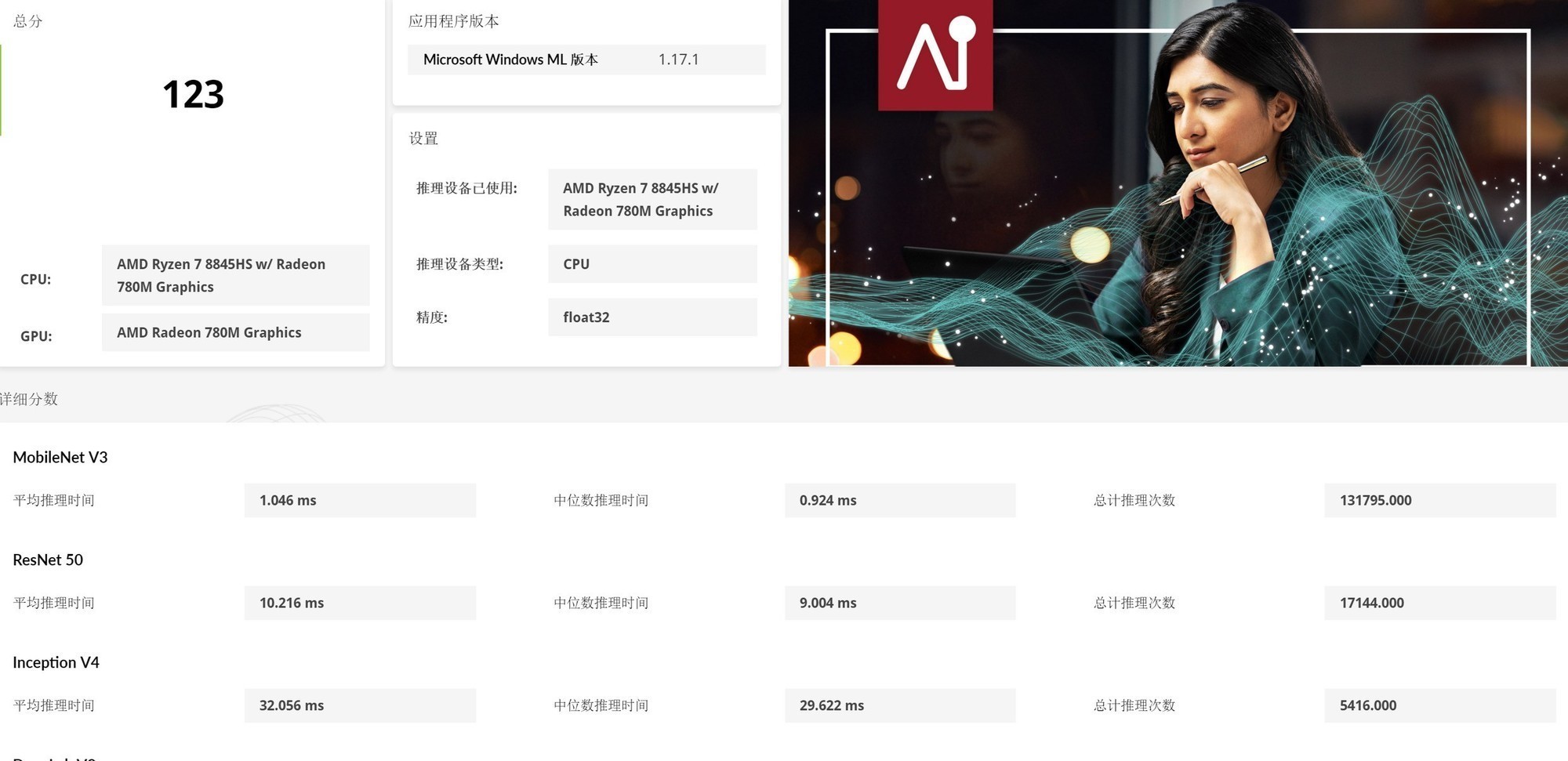Click MobileNet V3 中位数推理时间 label
This screenshot has width=1568, height=761.
coord(601,500)
